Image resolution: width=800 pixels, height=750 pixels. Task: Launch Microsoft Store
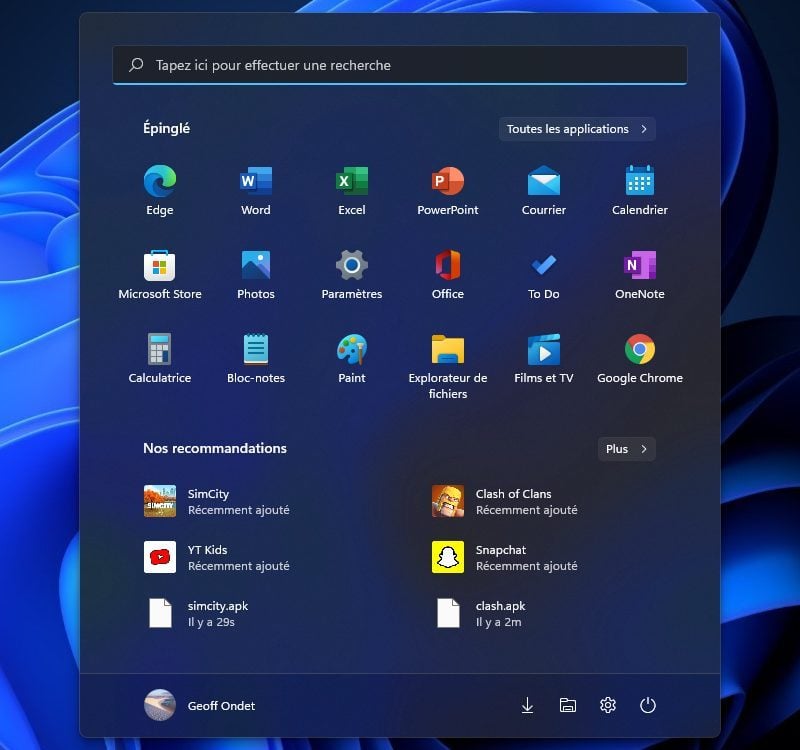pyautogui.click(x=160, y=274)
